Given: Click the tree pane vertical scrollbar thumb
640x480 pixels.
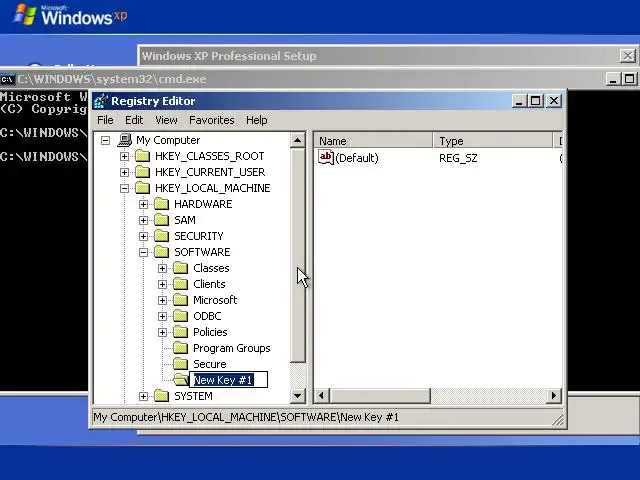Looking at the screenshot, I should click(298, 255).
